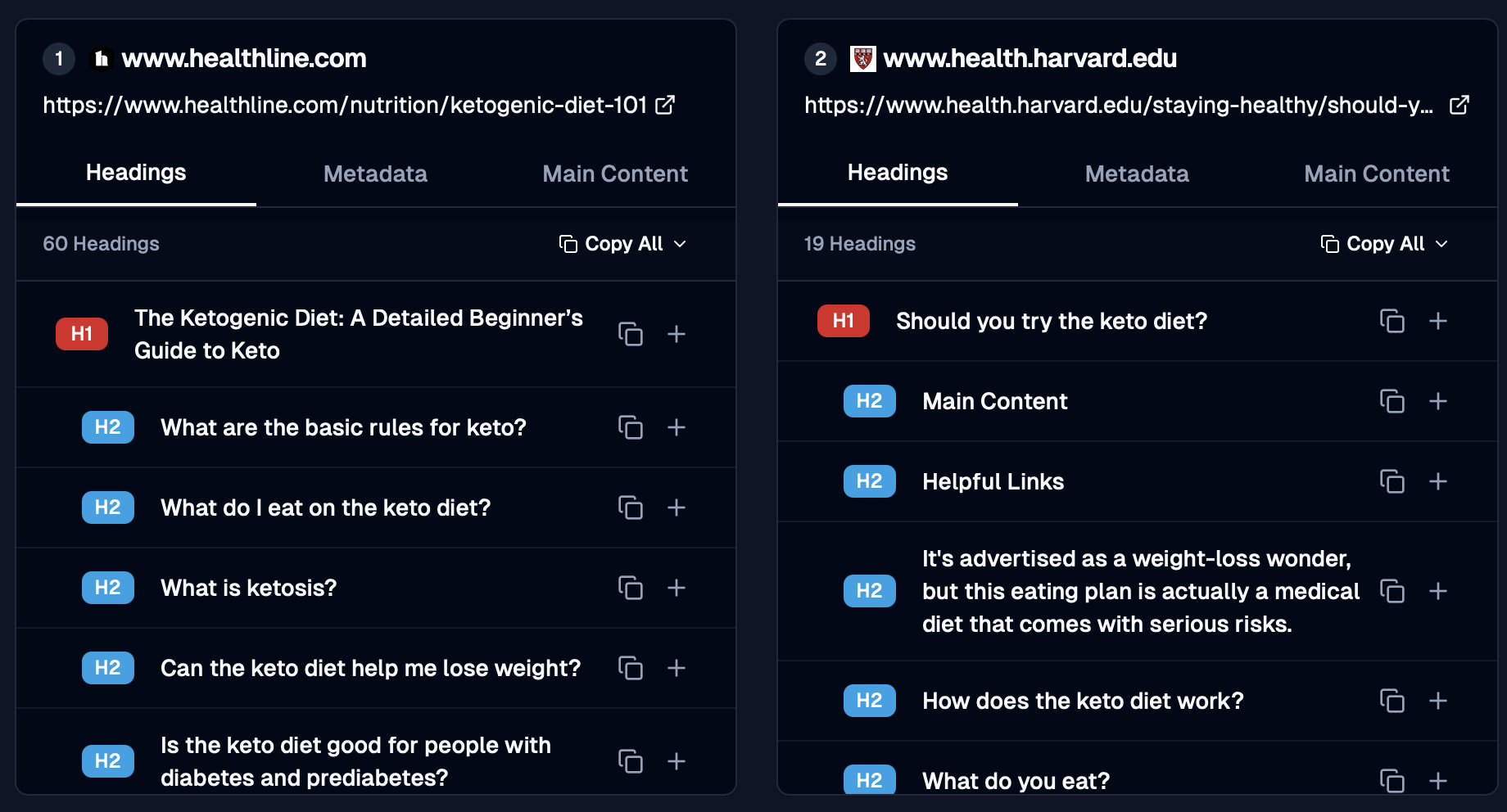
Task: Add 'What are the basic rules for keto?' heading
Action: [x=676, y=427]
